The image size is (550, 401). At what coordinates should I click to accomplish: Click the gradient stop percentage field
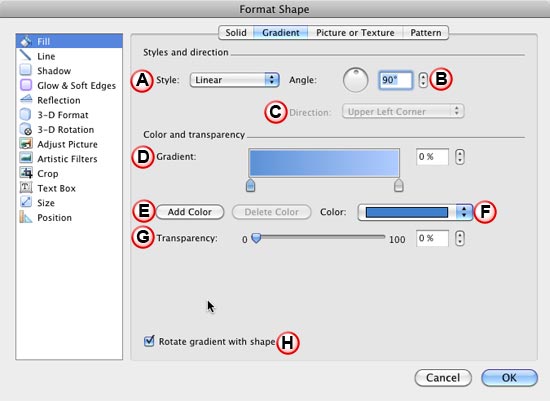(x=432, y=157)
